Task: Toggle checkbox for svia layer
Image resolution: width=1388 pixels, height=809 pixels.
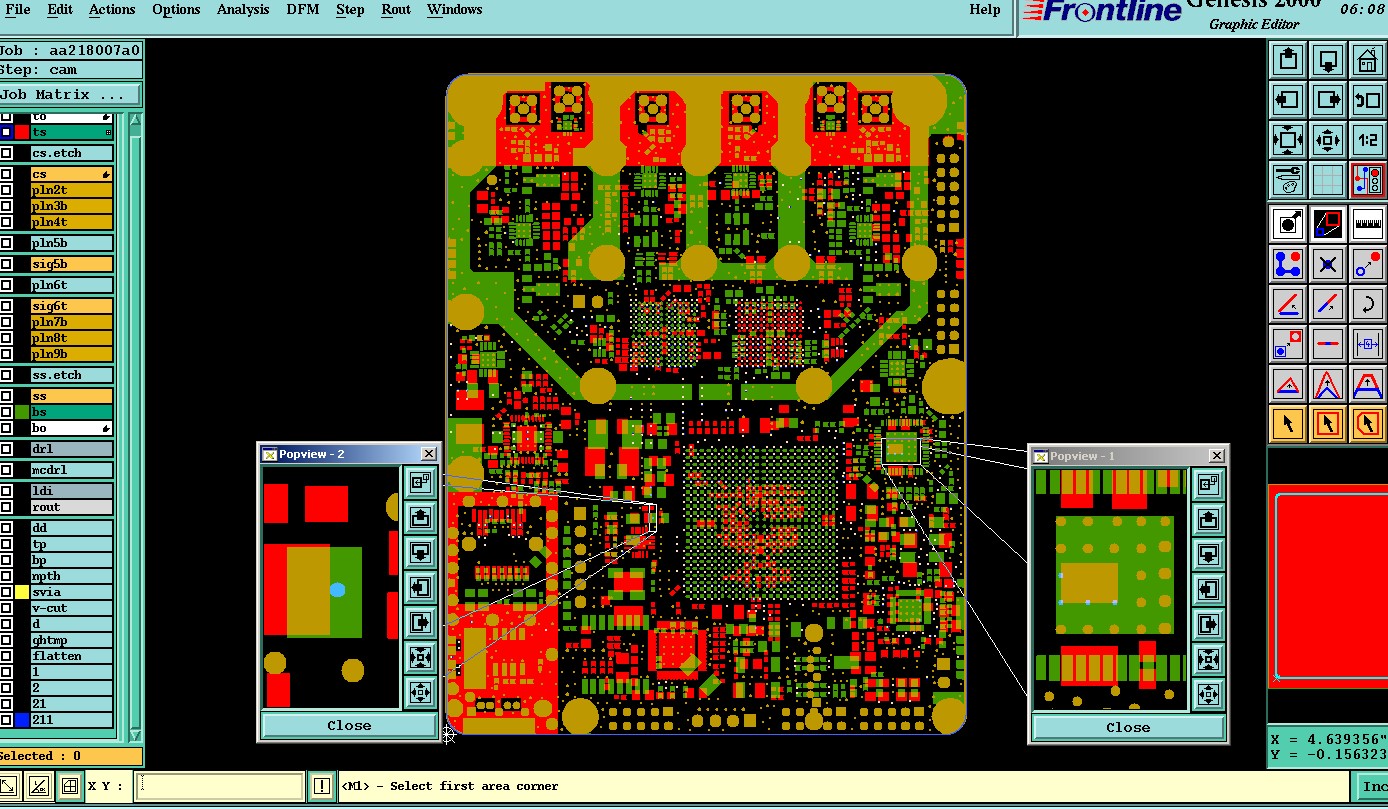Action: [6, 592]
